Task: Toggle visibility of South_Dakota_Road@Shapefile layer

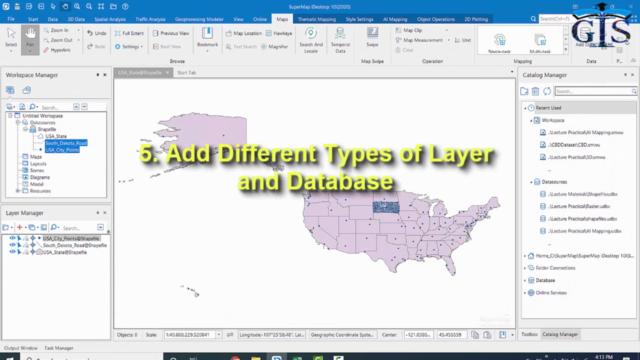Action: (12, 245)
